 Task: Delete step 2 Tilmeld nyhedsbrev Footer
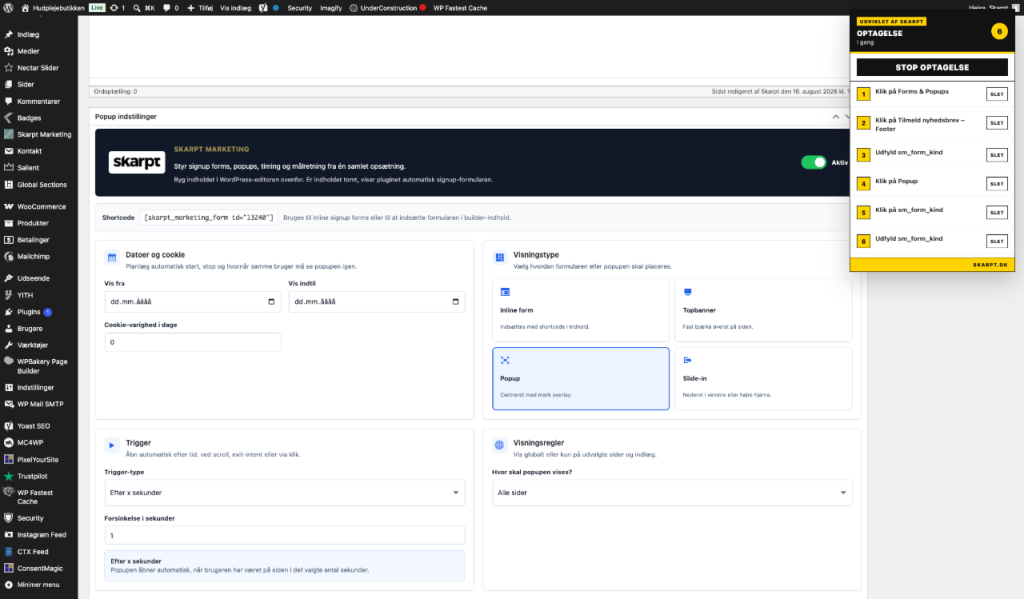point(997,123)
